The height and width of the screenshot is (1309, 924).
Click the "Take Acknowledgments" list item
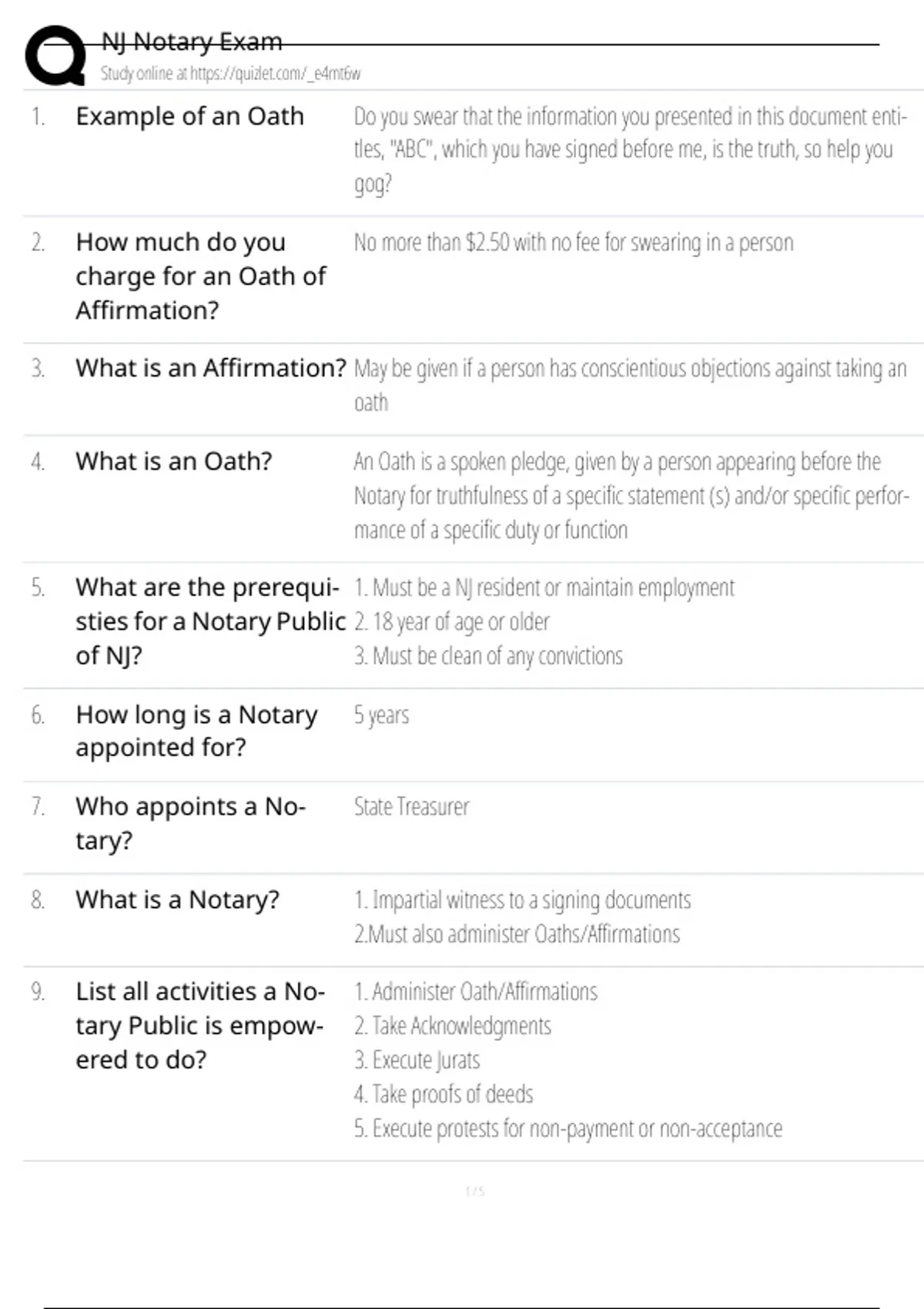tap(453, 1026)
